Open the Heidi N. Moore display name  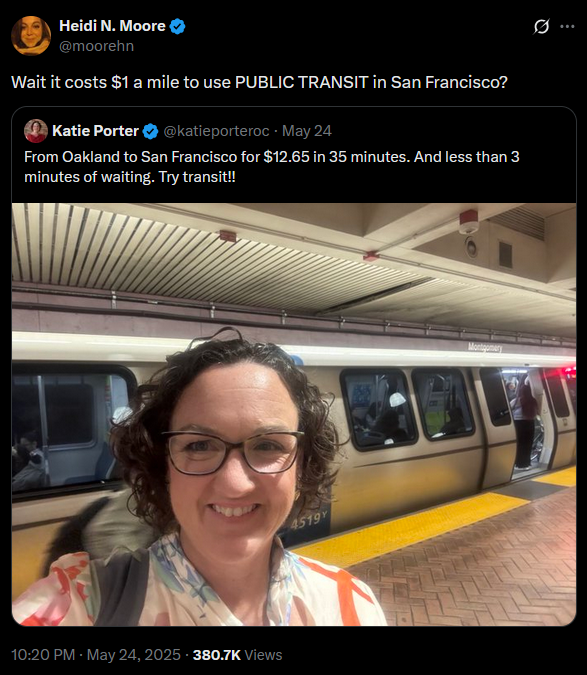click(112, 26)
